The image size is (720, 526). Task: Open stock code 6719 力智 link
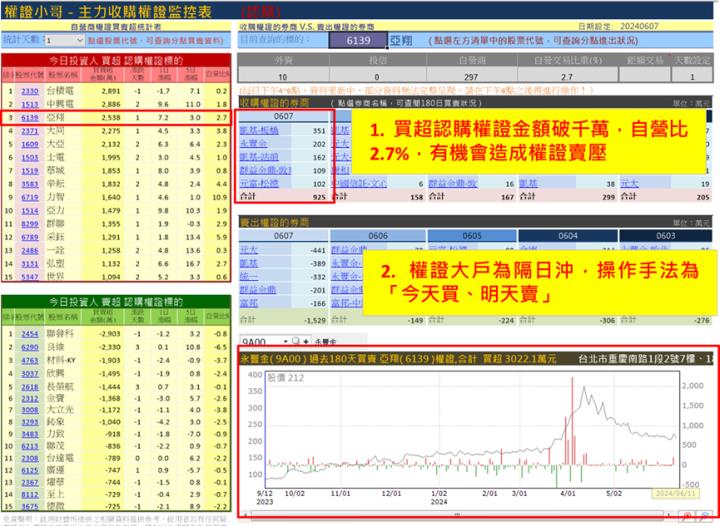click(30, 197)
